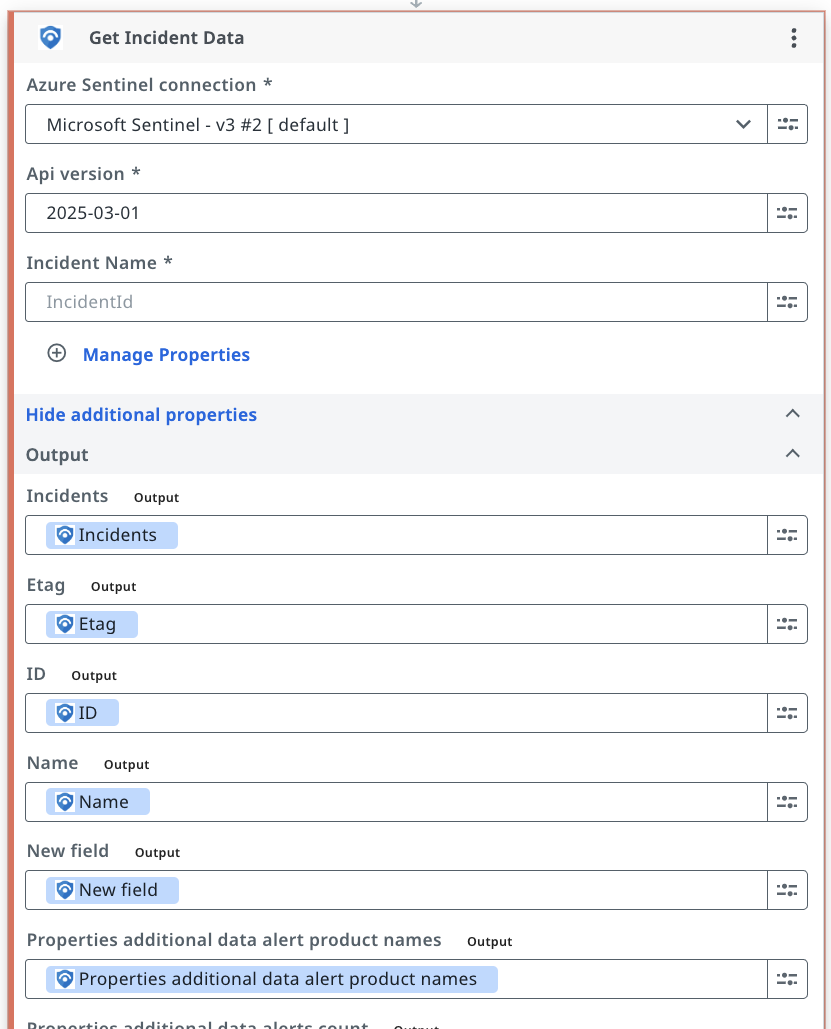This screenshot has width=831, height=1029.
Task: Open field options icon beside ID output
Action: (787, 713)
